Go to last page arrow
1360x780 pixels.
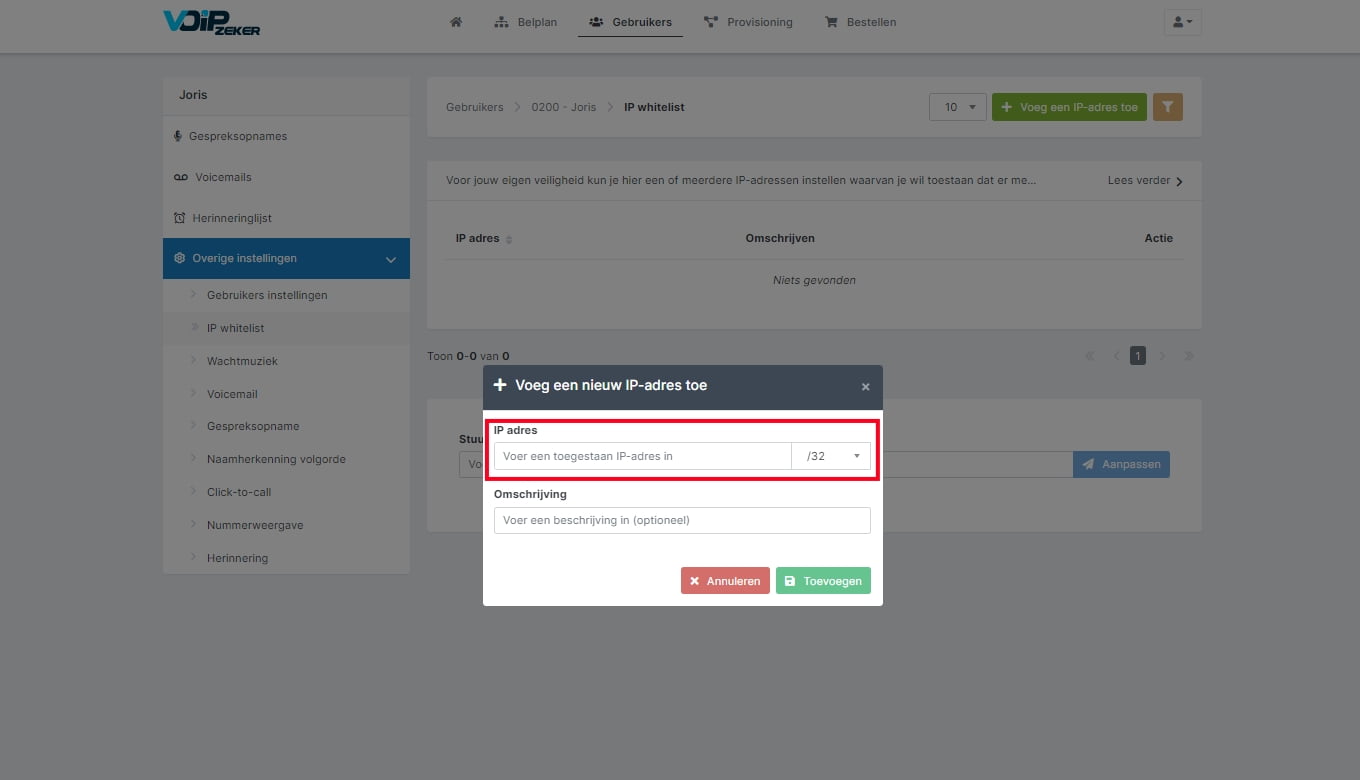(x=1189, y=356)
